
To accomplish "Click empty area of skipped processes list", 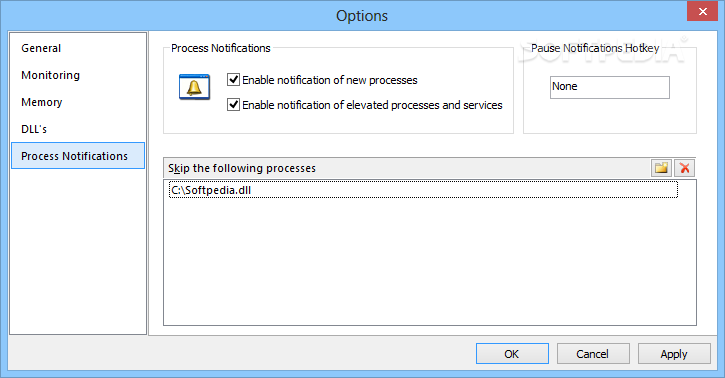I will pos(430,261).
